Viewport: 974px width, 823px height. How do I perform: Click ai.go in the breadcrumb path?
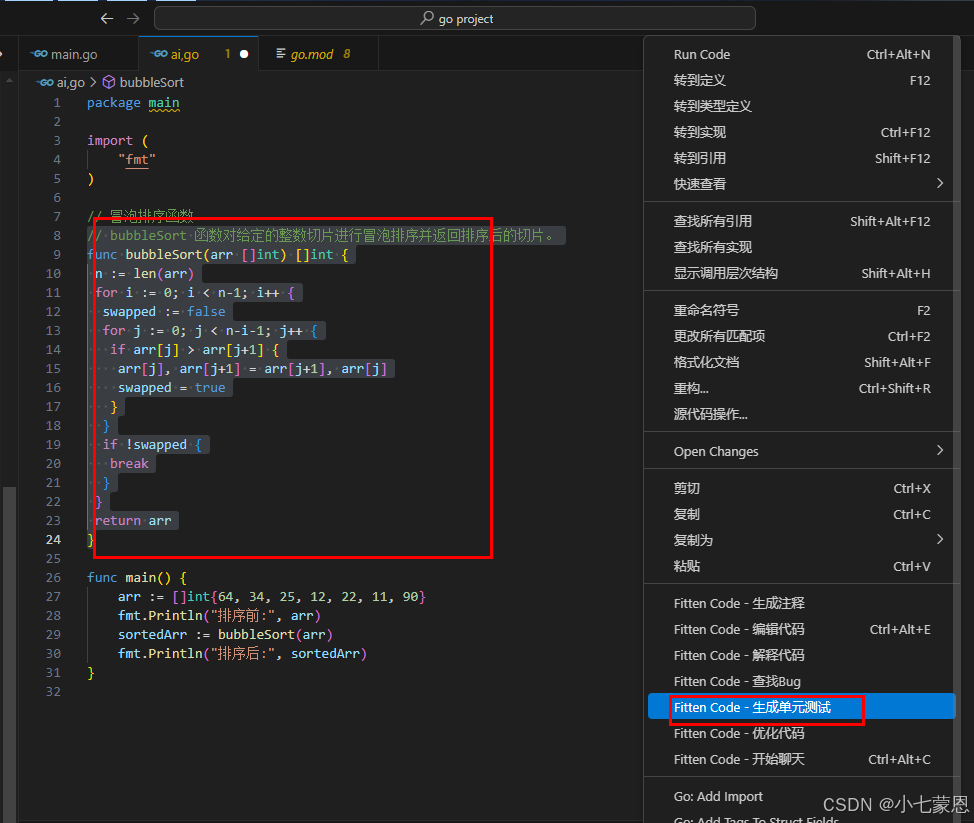[x=70, y=83]
